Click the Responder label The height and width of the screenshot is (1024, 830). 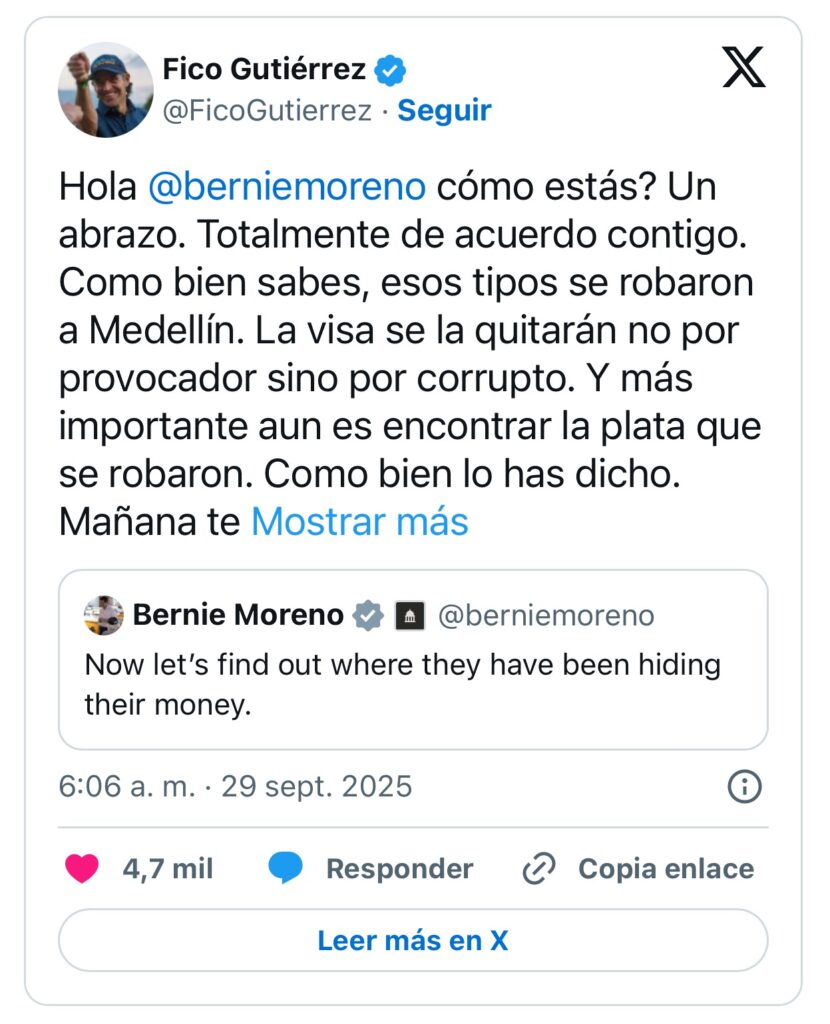(x=399, y=869)
